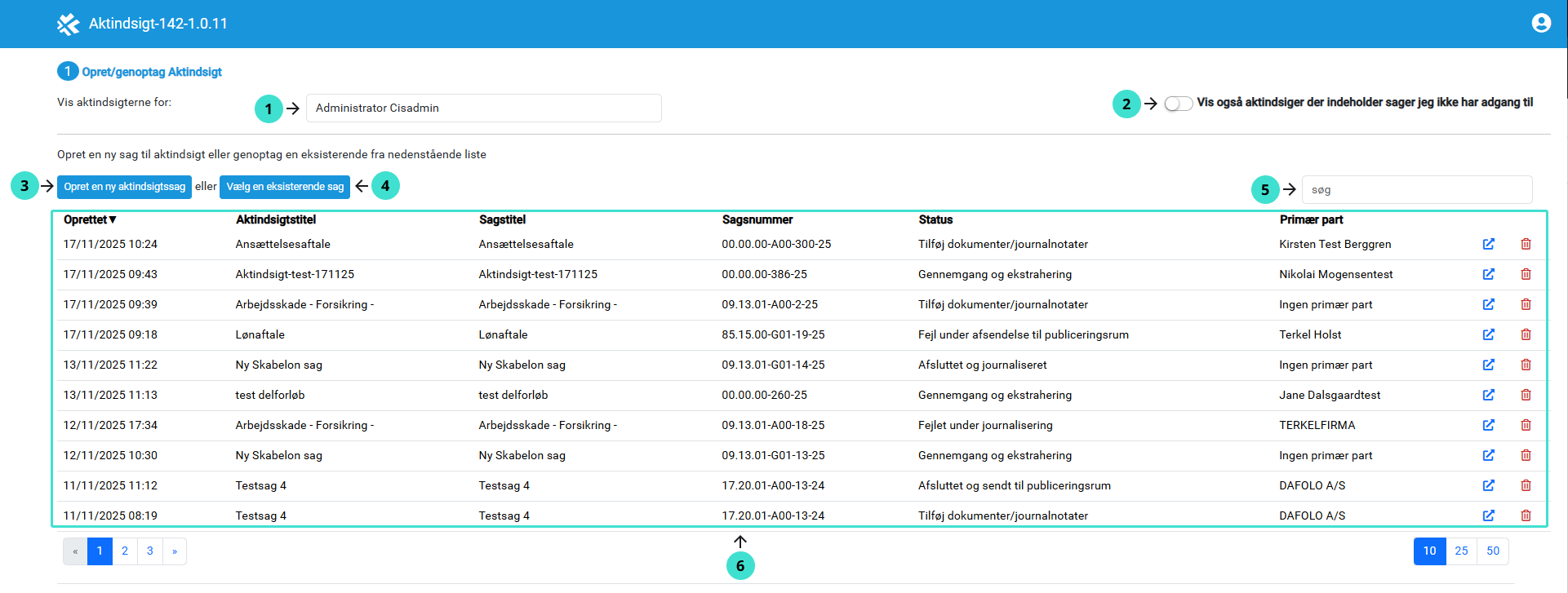Click Opret en ny aktindsigtssag button
Viewport: 1568px width, 593px height.
124,187
